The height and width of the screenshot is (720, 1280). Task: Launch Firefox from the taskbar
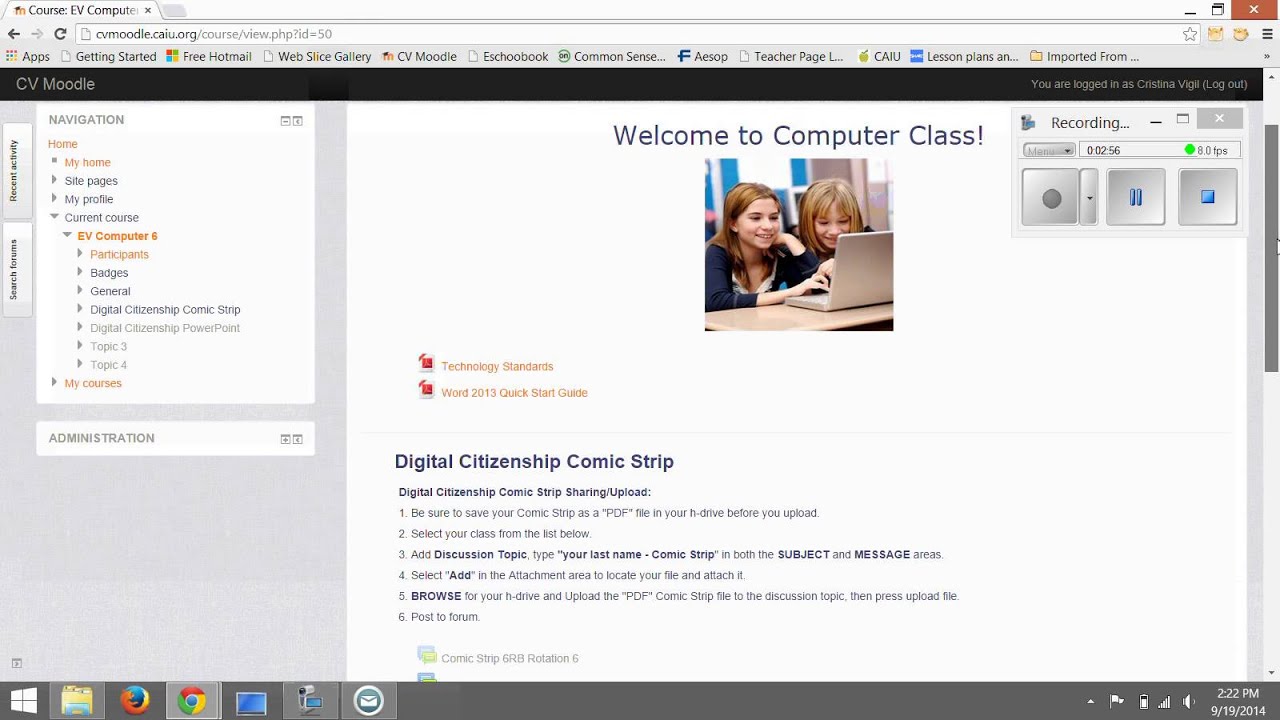[x=135, y=701]
